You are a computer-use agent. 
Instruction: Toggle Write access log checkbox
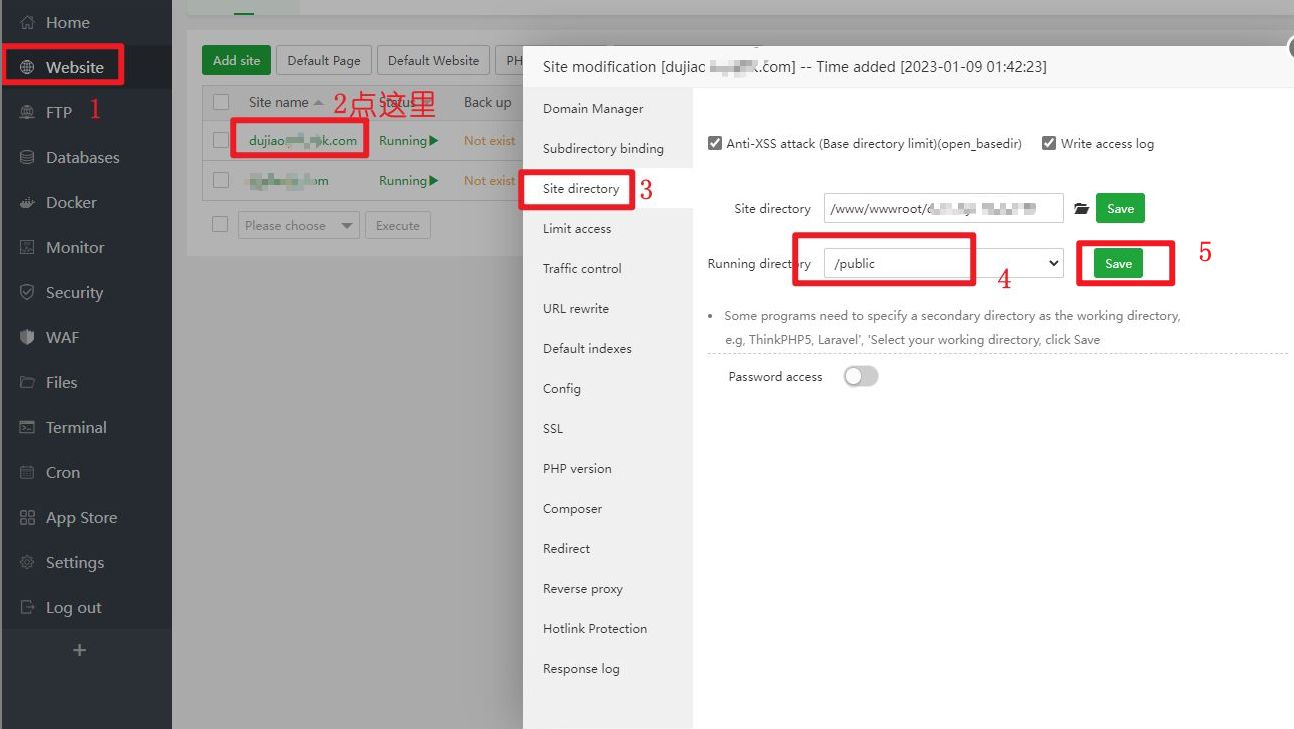(1048, 143)
